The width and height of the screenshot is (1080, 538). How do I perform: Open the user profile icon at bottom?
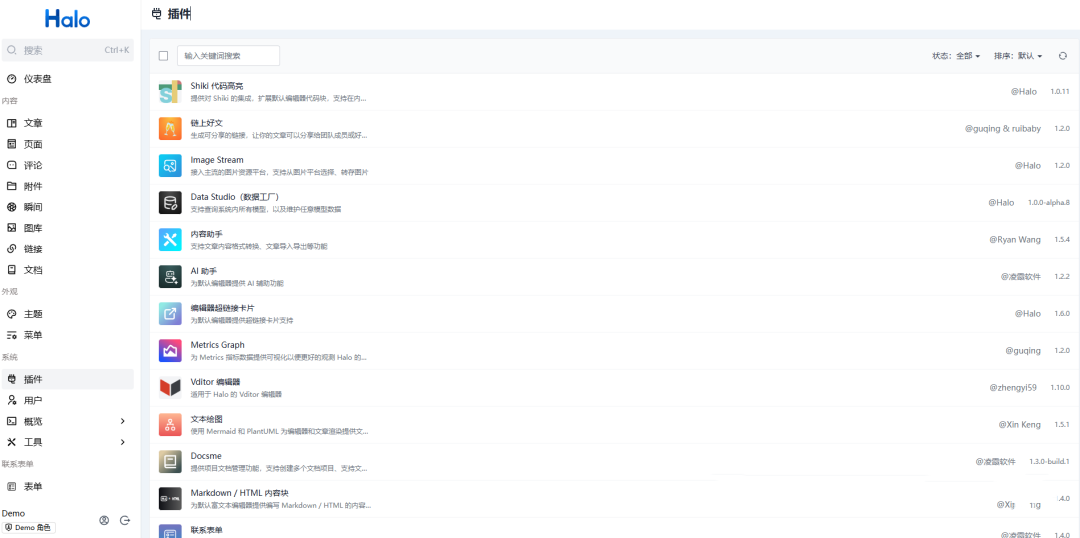pyautogui.click(x=104, y=520)
